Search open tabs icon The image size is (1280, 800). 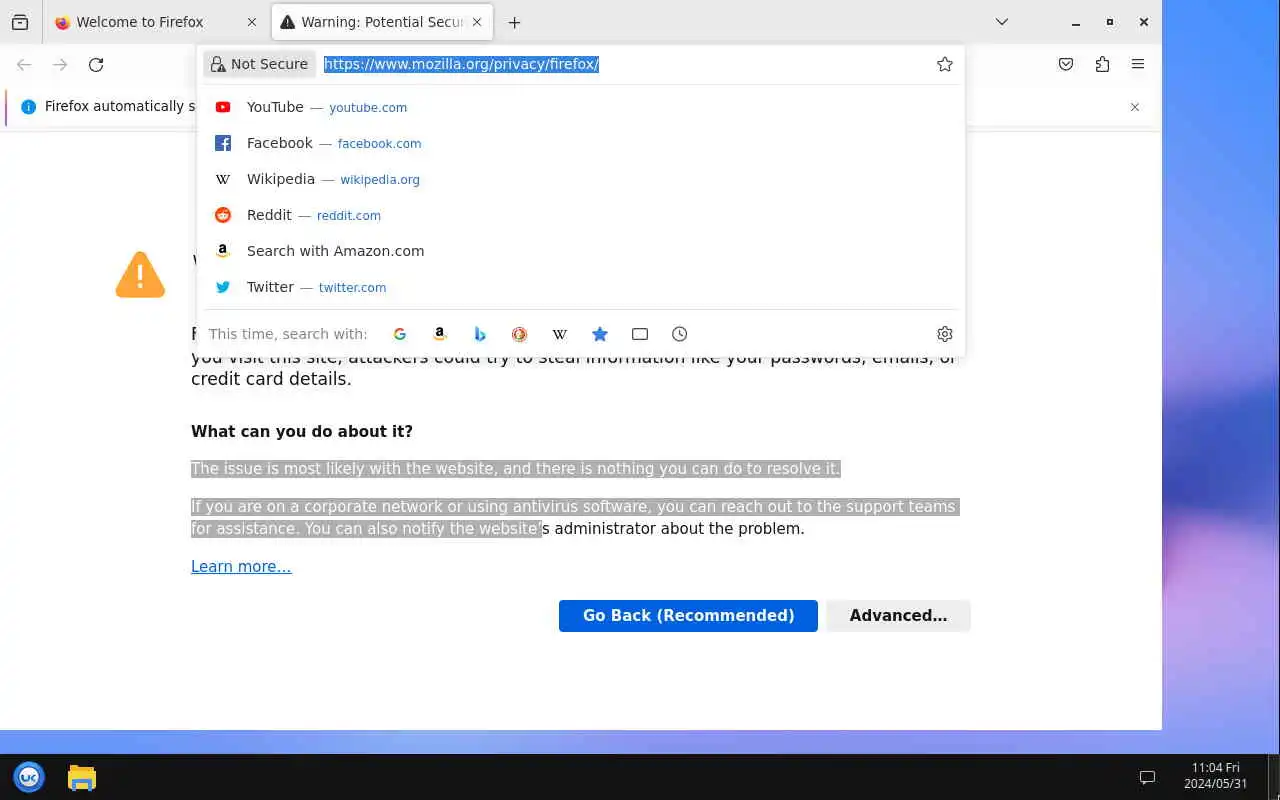click(640, 334)
